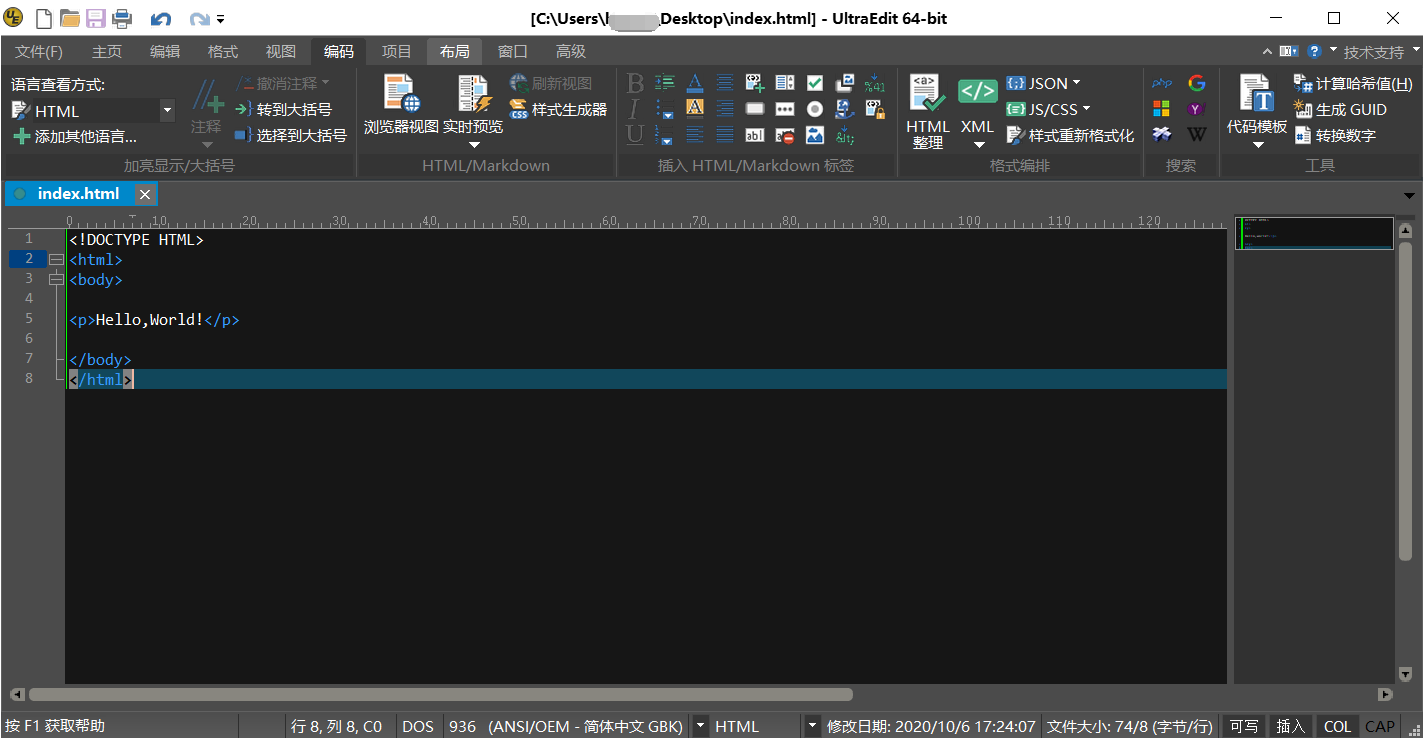1424x739 pixels.
Task: Open the status bar encoding dropdown arrow
Action: click(701, 727)
